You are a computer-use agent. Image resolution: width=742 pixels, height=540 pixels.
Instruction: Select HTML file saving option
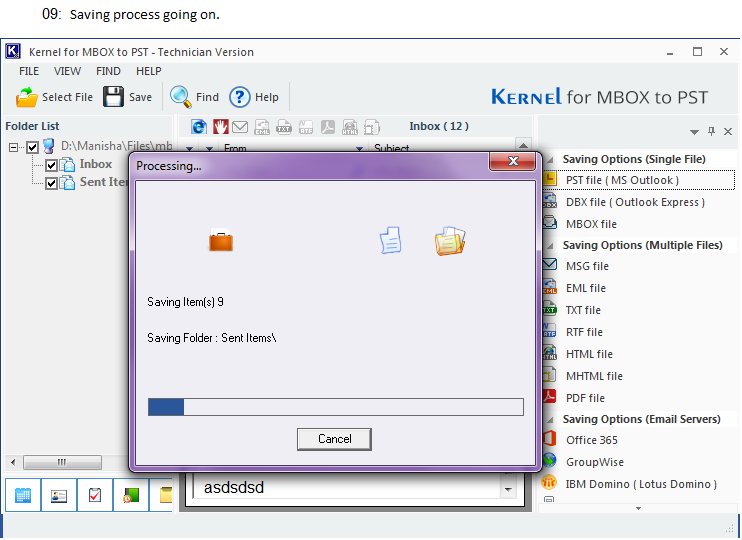point(589,354)
